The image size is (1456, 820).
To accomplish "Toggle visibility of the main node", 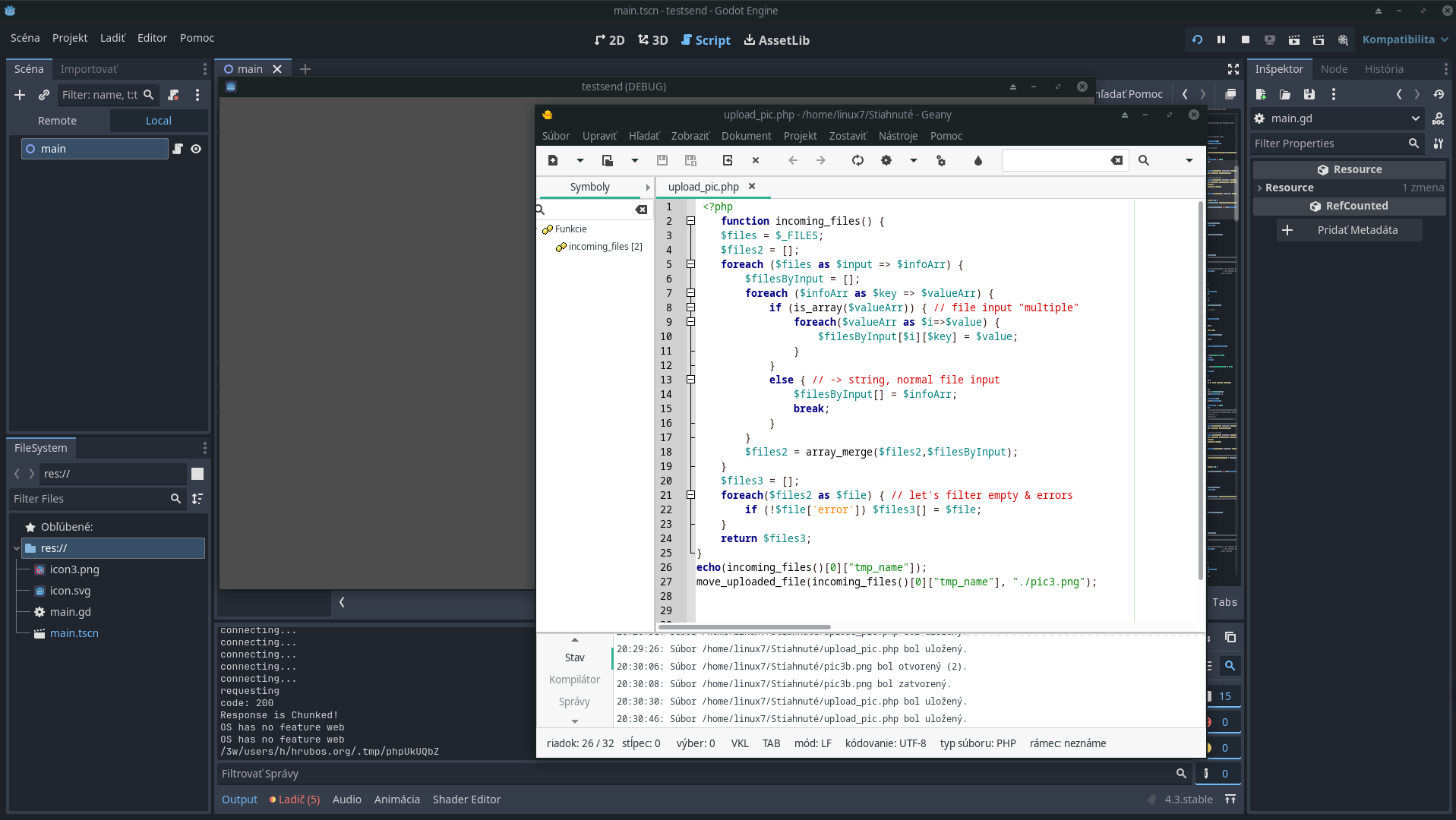I will click(x=196, y=149).
